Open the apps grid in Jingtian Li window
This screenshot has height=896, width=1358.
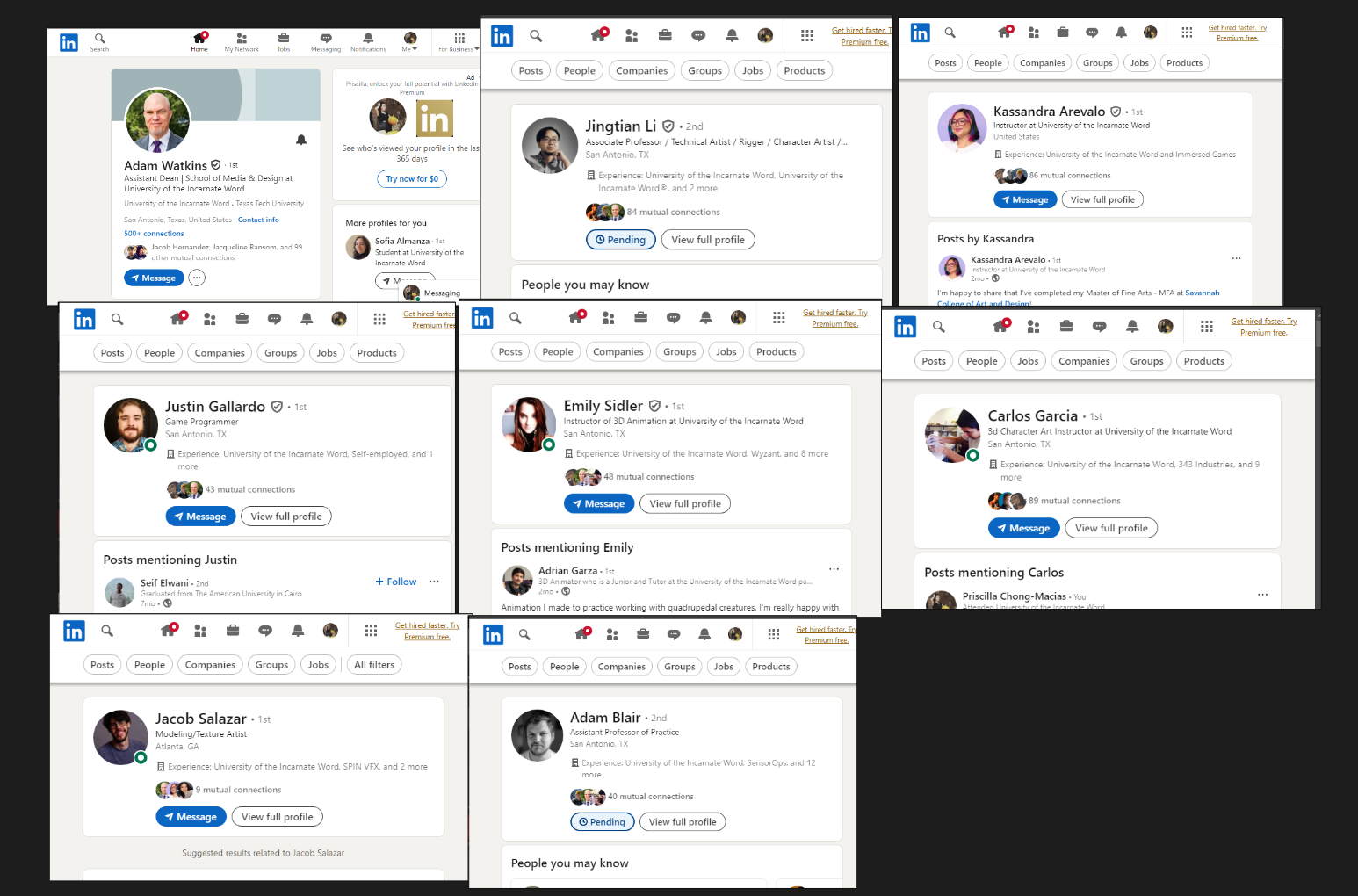807,36
